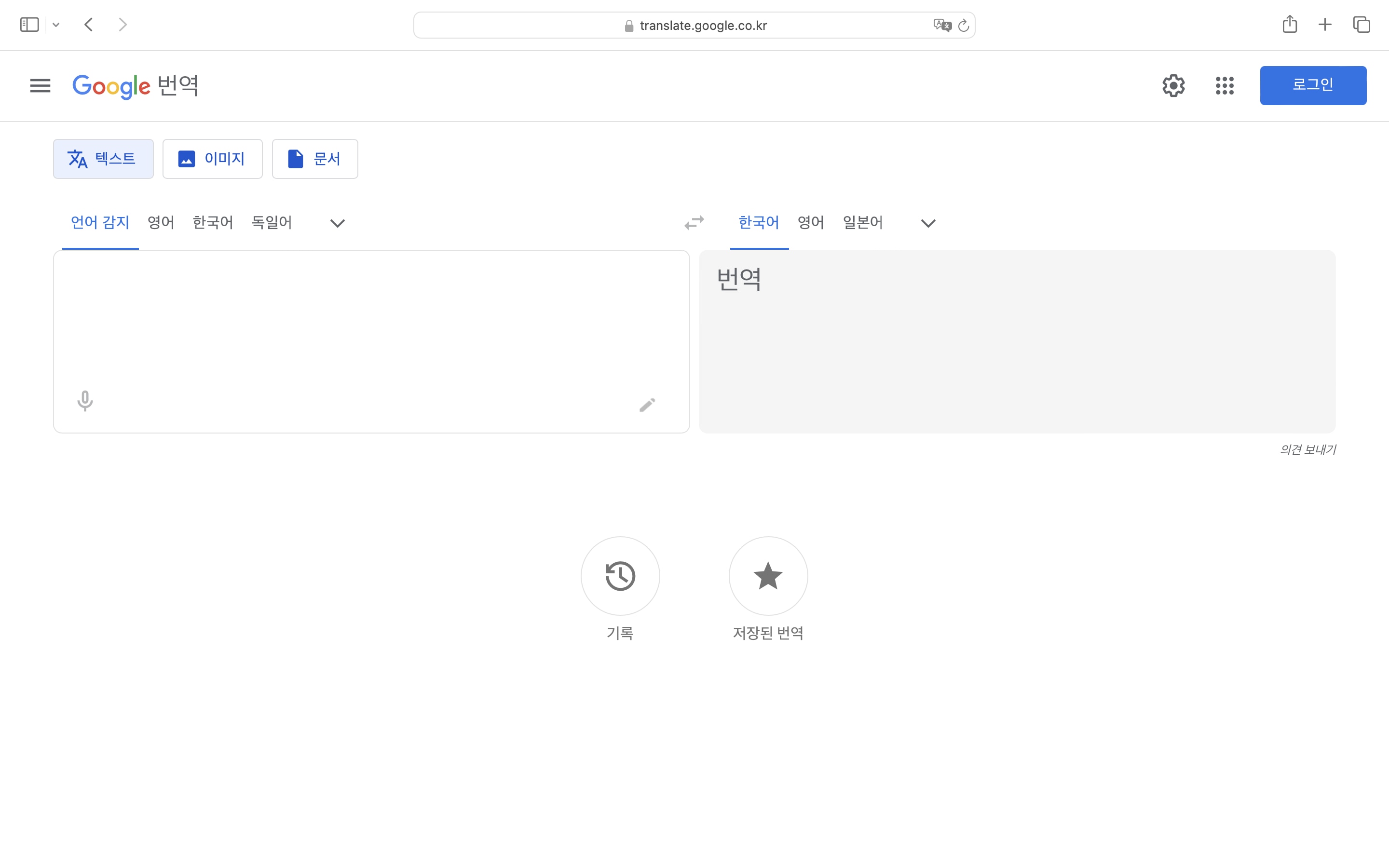
Task: Toggle the Safari sidebar icon
Action: click(x=29, y=25)
